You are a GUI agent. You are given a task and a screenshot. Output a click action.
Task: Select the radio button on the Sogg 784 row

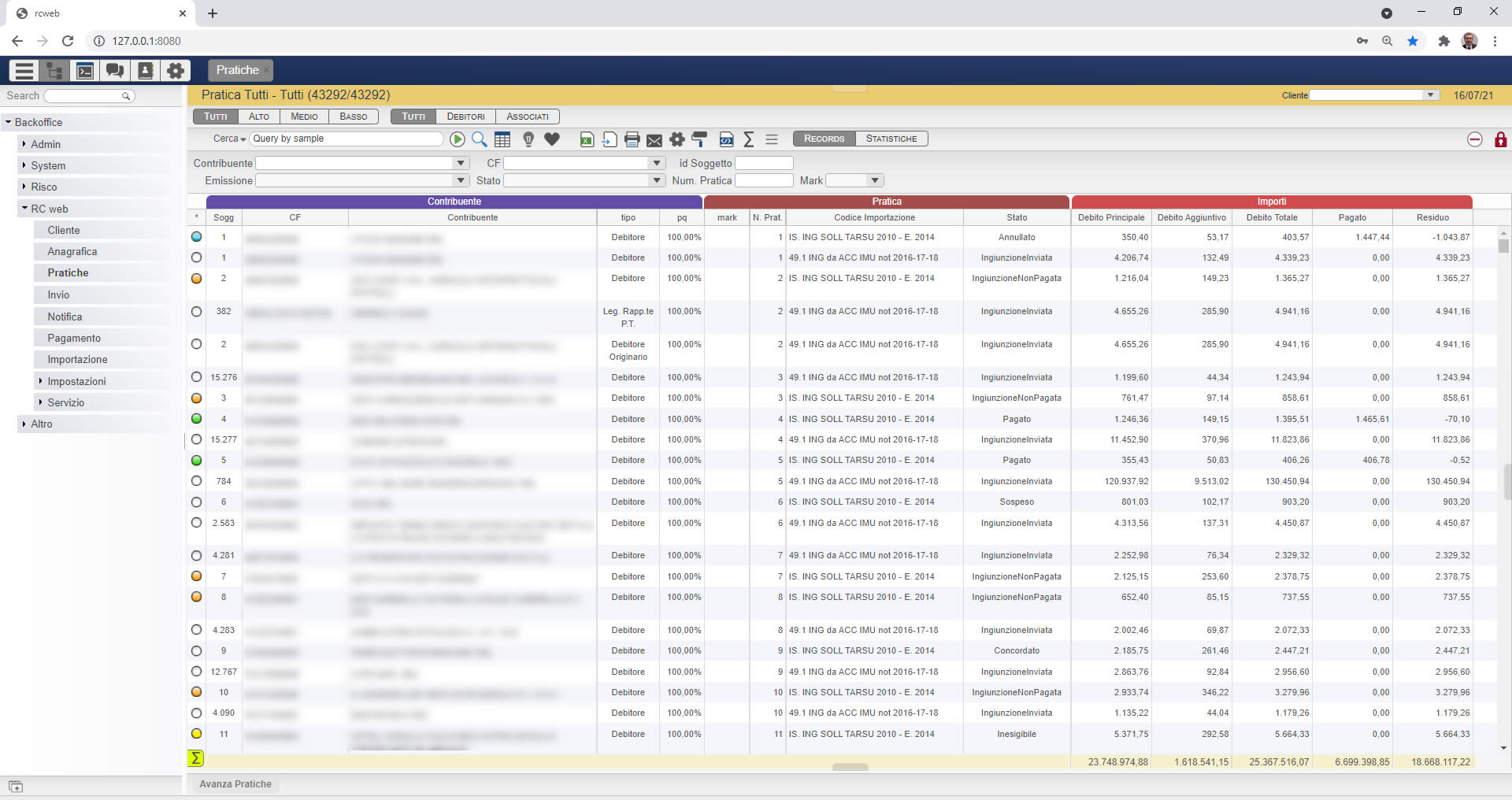197,481
